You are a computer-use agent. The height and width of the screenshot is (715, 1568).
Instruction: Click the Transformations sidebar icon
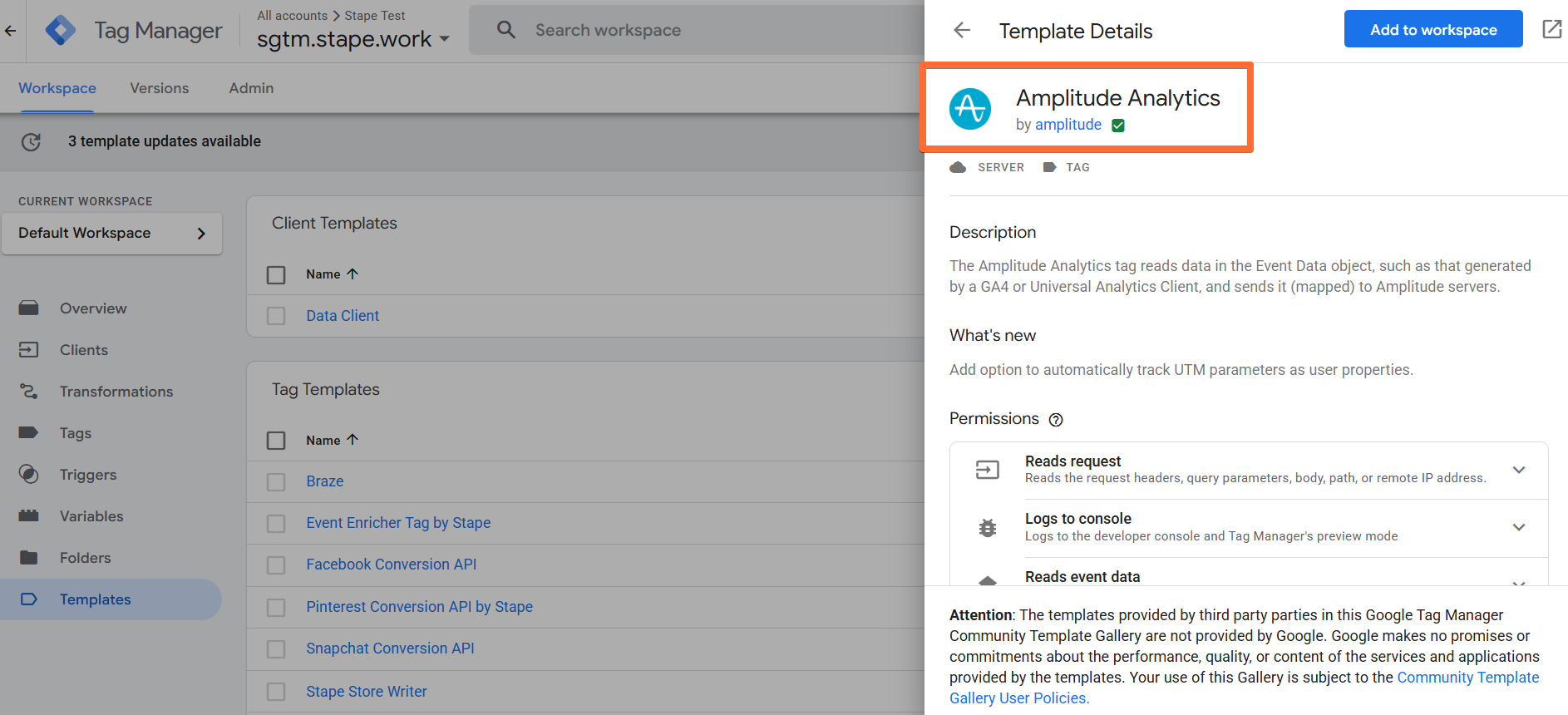click(29, 392)
